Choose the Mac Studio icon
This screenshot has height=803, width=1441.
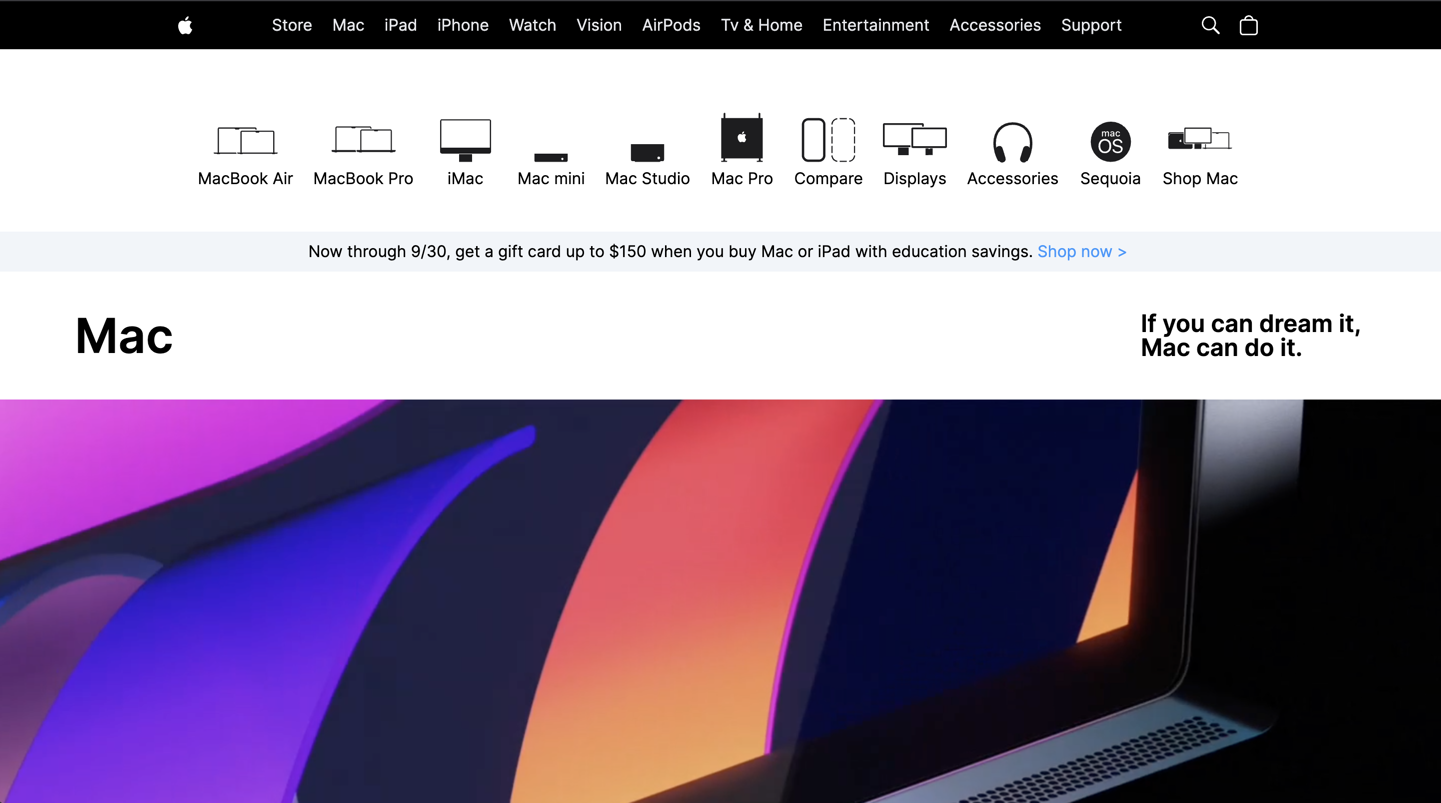pyautogui.click(x=647, y=153)
